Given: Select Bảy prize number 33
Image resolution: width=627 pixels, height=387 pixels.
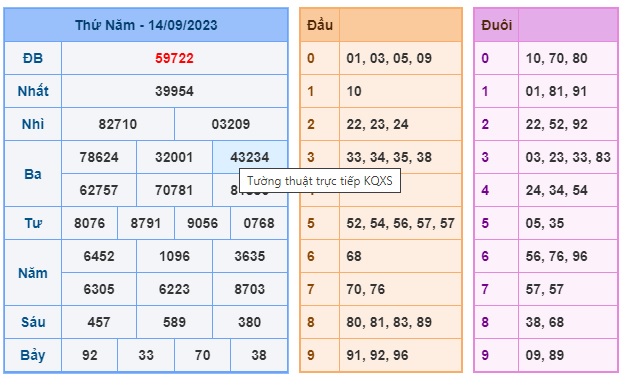Looking at the screenshot, I should pyautogui.click(x=146, y=355).
